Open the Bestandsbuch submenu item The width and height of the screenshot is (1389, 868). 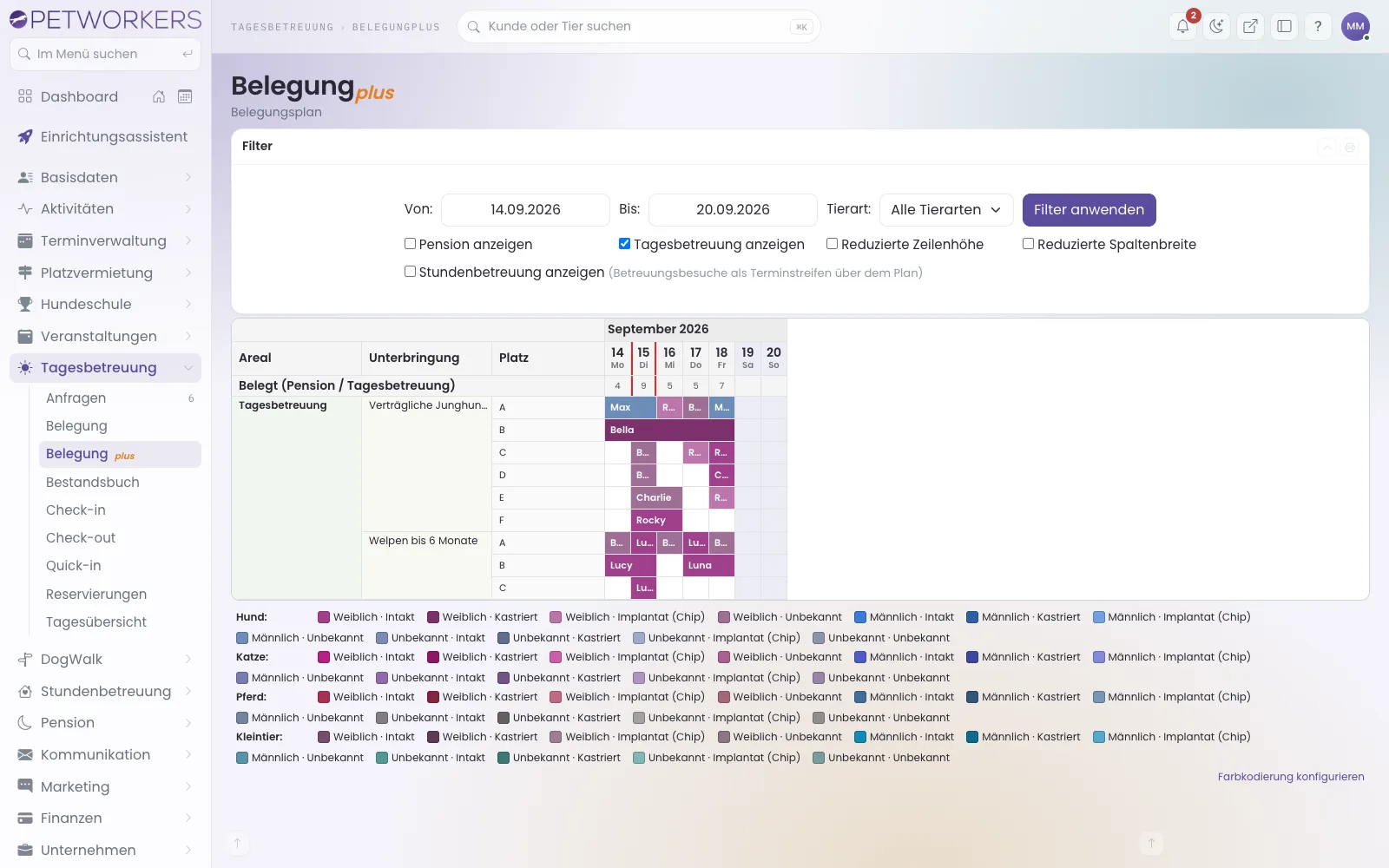(x=120, y=482)
